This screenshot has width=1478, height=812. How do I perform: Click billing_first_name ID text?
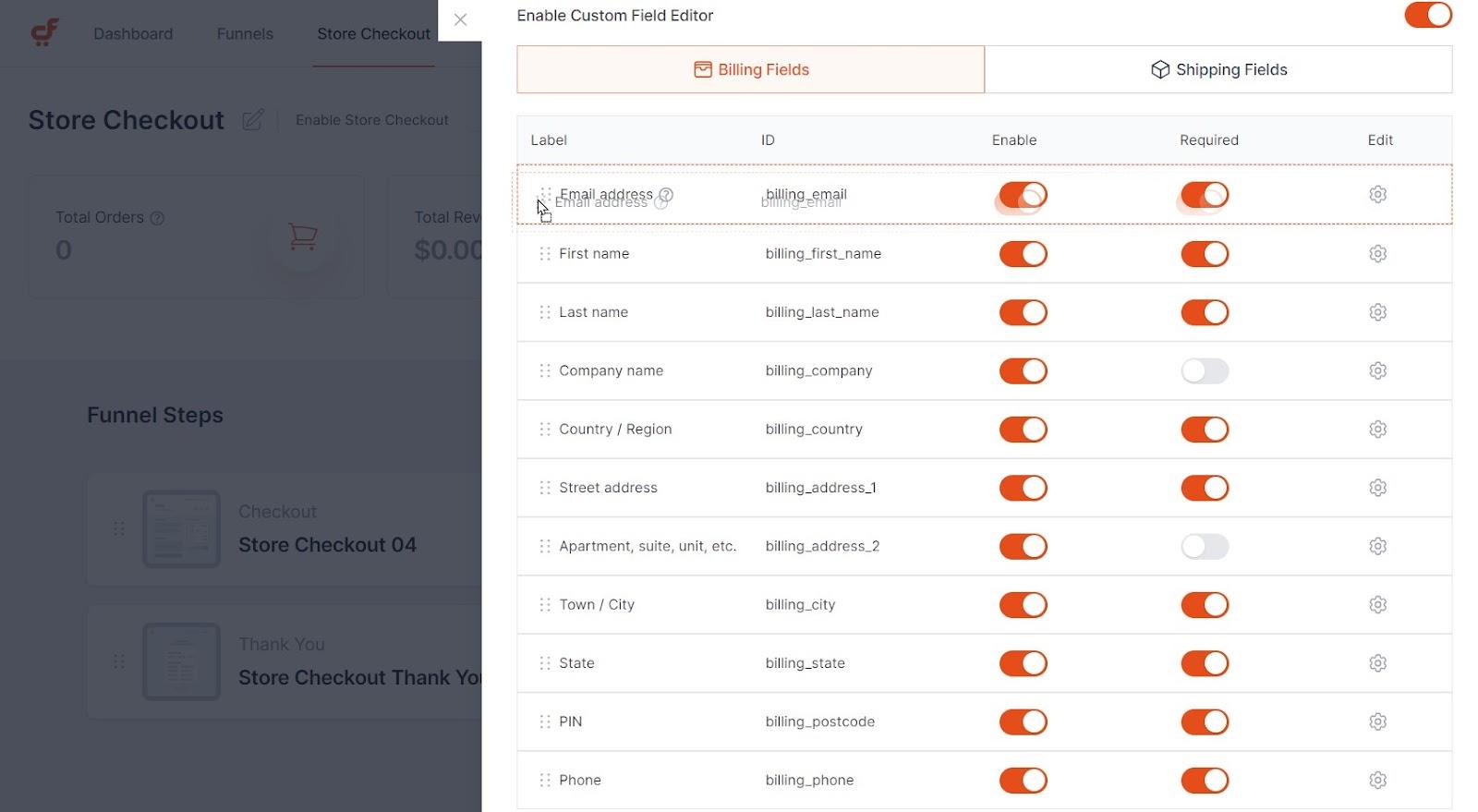point(823,253)
